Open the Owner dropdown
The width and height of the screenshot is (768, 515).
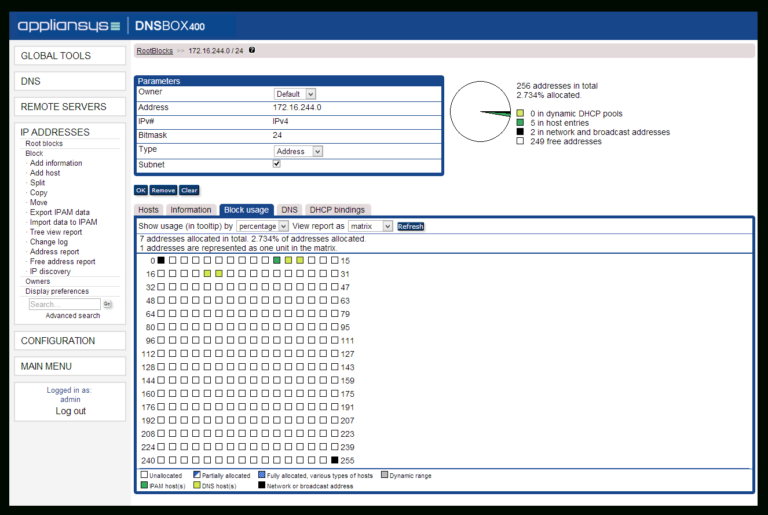[295, 94]
